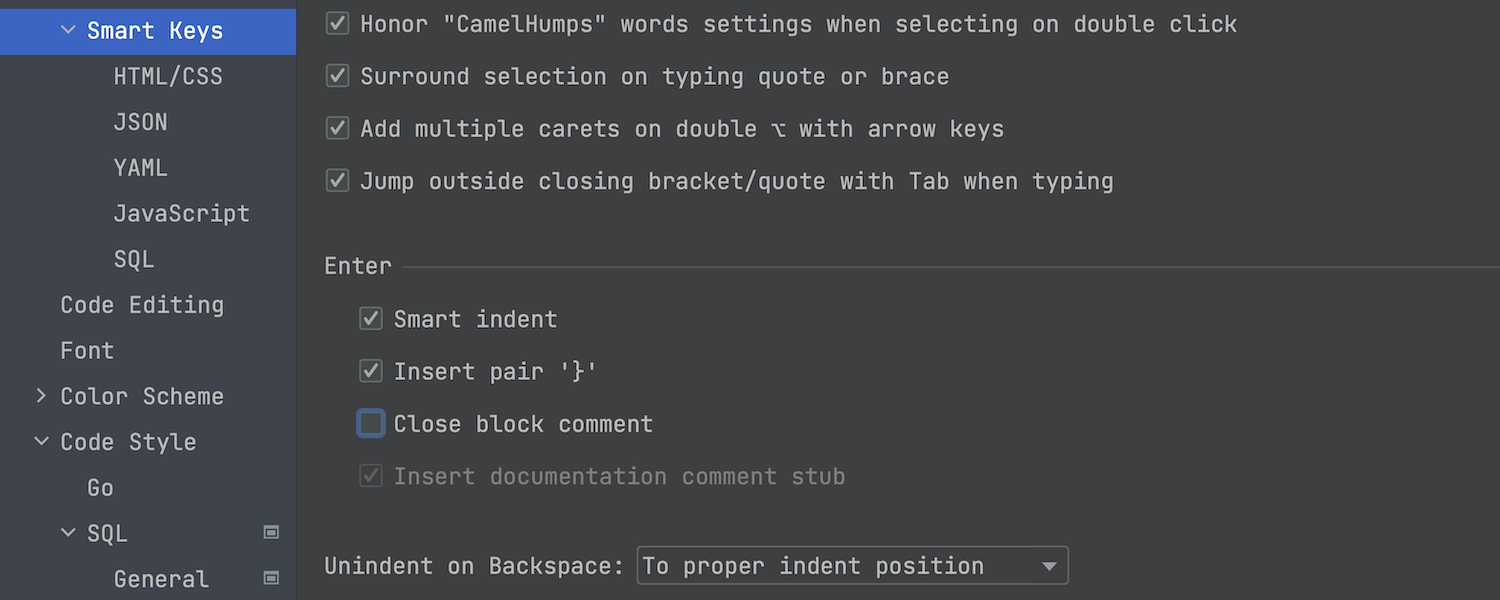Open the JSON smart keys page
The width and height of the screenshot is (1500, 600).
point(141,122)
